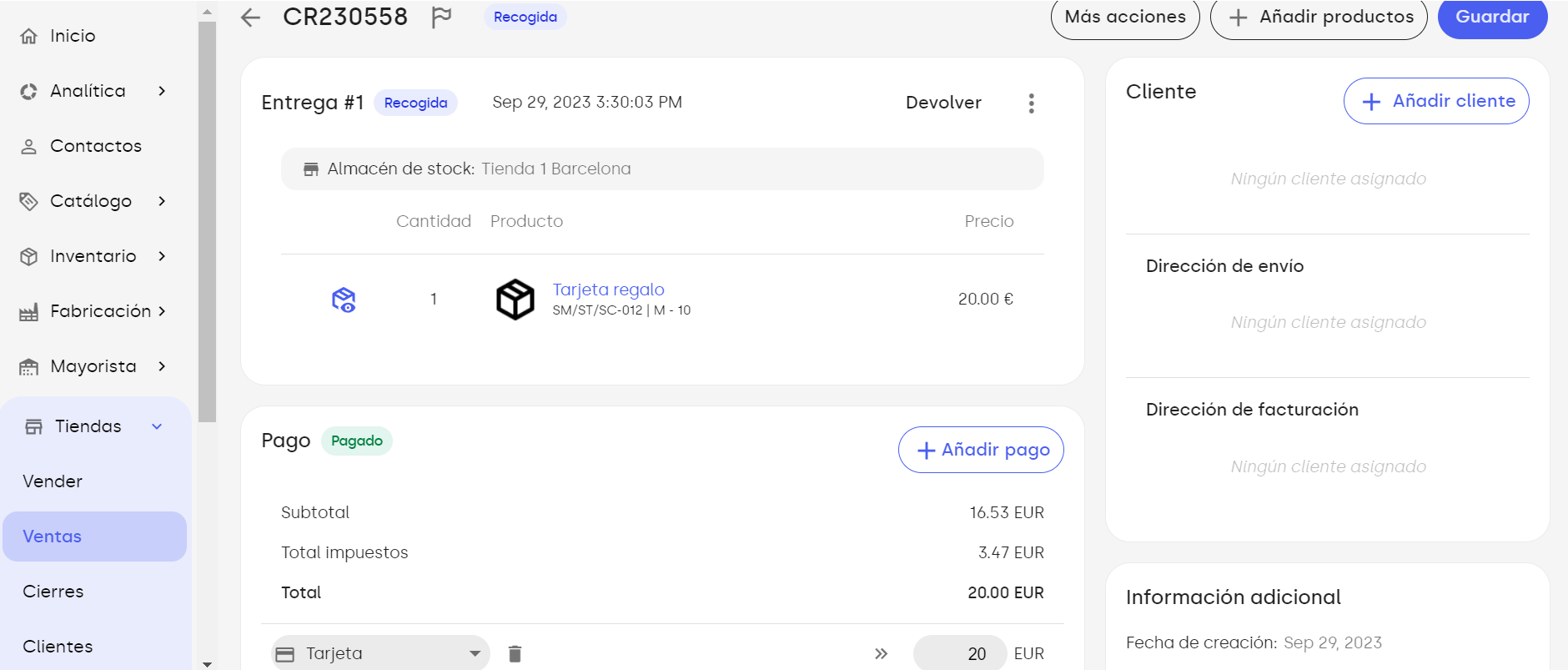Click the Tiendas store icon
The image size is (1568, 670).
34,427
